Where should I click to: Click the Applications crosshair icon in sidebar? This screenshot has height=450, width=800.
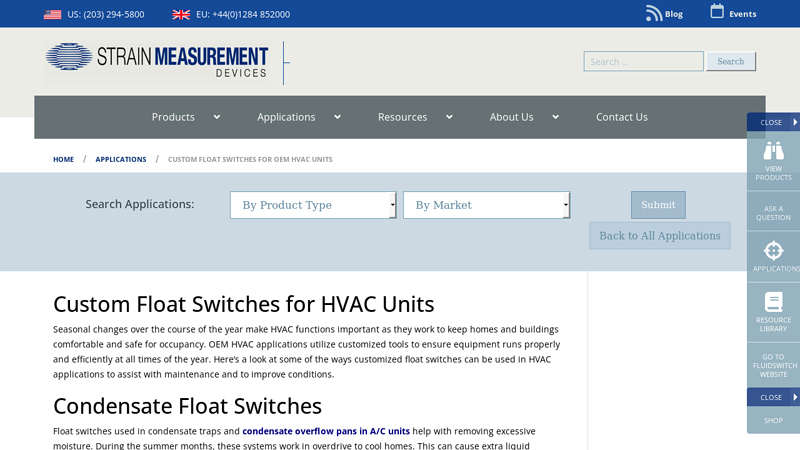click(x=773, y=251)
